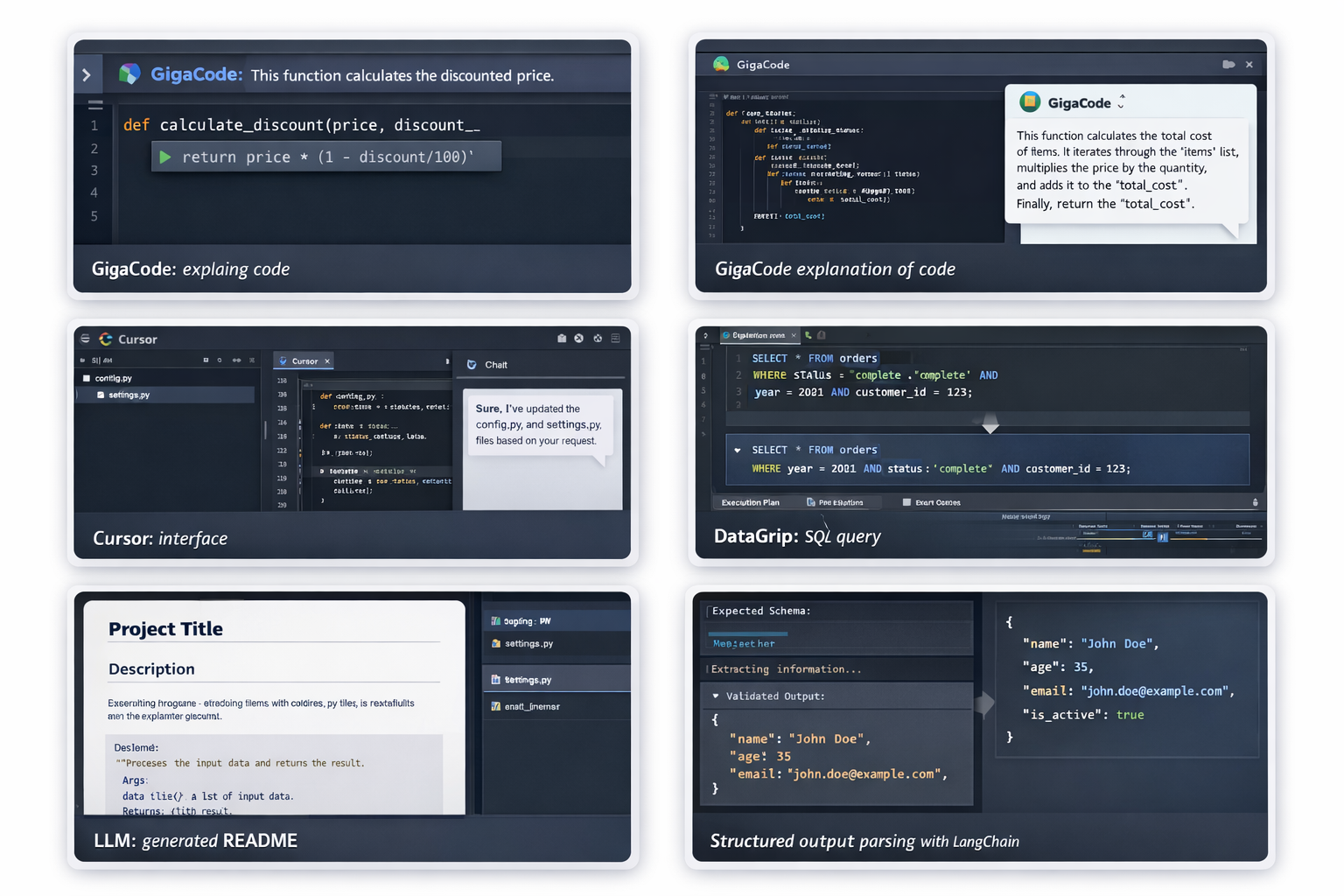
Task: Click the Cursor chat reply message bubble
Action: click(539, 424)
